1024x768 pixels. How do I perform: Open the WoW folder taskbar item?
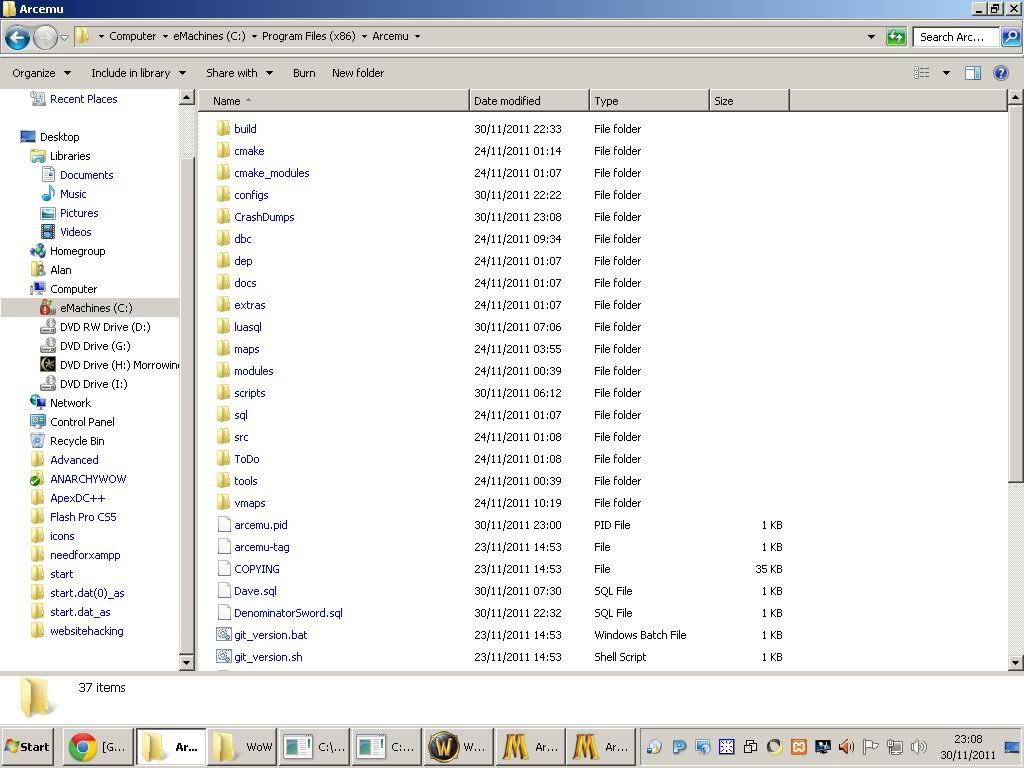point(244,746)
